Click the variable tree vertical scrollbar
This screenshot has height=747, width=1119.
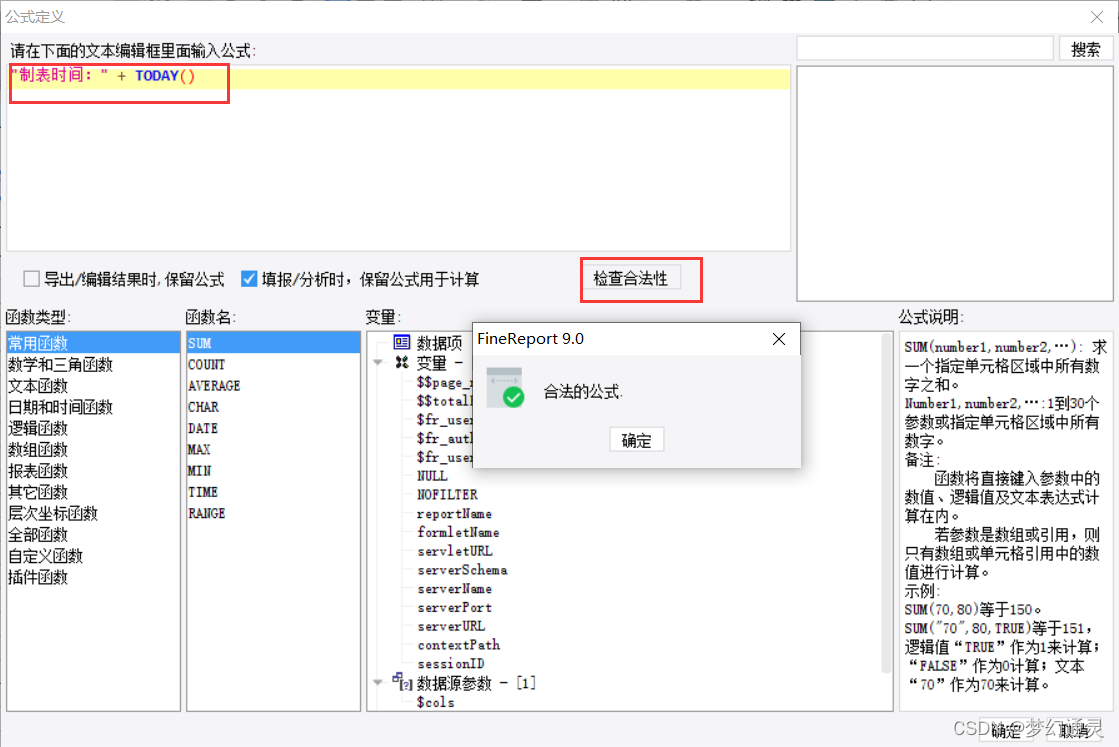886,503
